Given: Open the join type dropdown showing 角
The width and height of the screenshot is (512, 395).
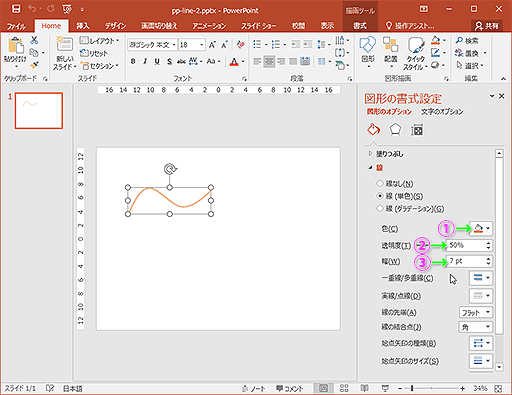Looking at the screenshot, I should pos(476,327).
